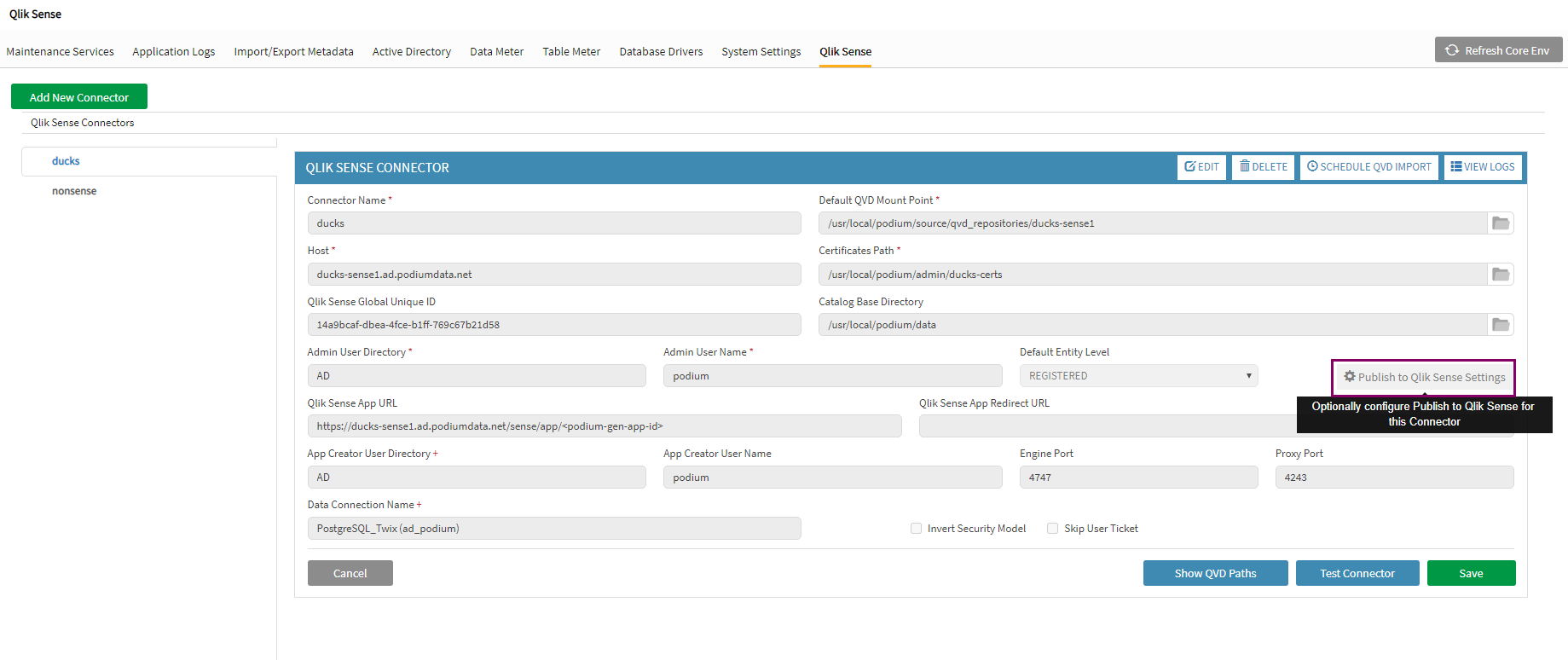Click App Creator User Name field
The image size is (1568, 660).
tap(833, 478)
